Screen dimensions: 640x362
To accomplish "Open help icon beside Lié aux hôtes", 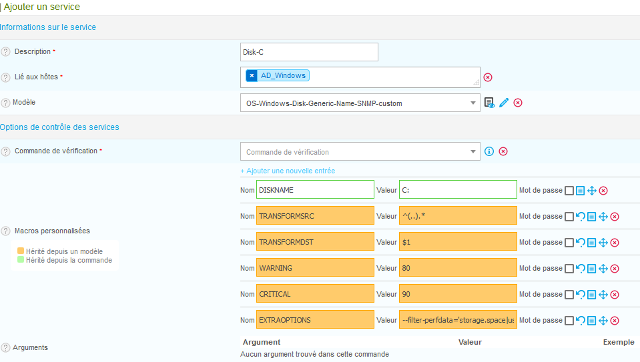I will [5, 77].
